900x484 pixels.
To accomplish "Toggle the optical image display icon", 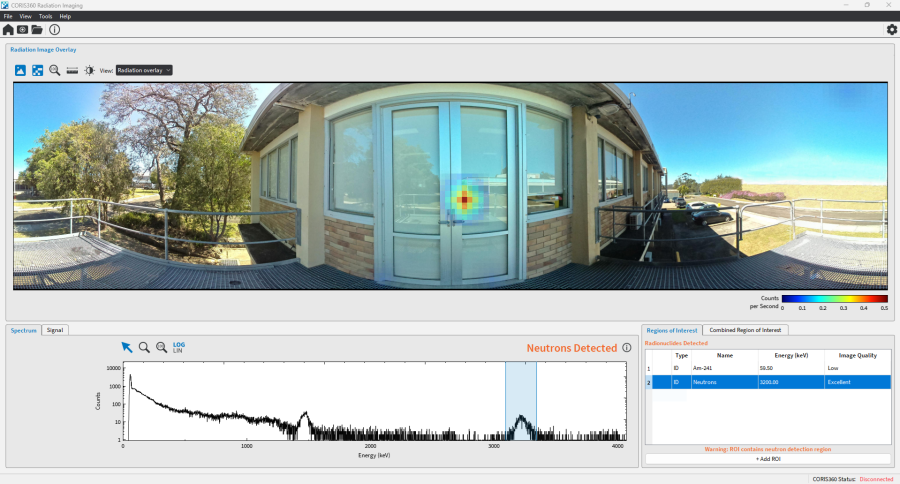I will point(20,70).
